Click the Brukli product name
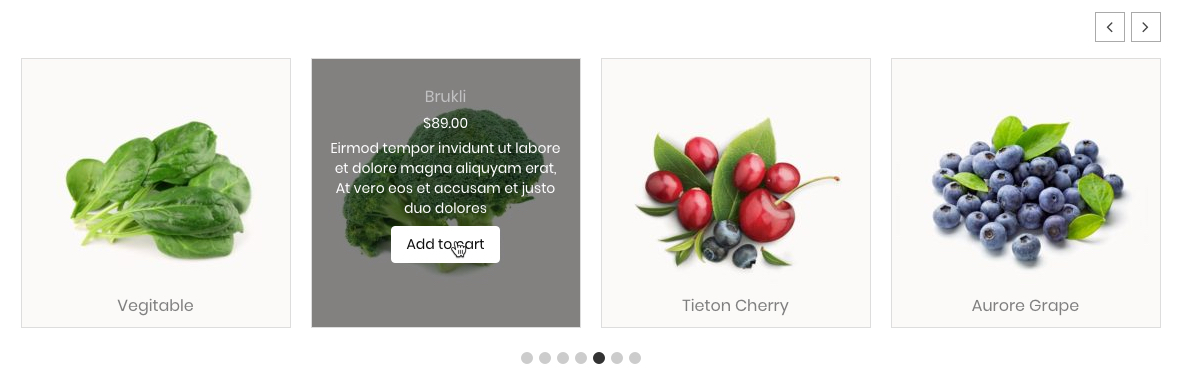The image size is (1185, 371). (445, 96)
